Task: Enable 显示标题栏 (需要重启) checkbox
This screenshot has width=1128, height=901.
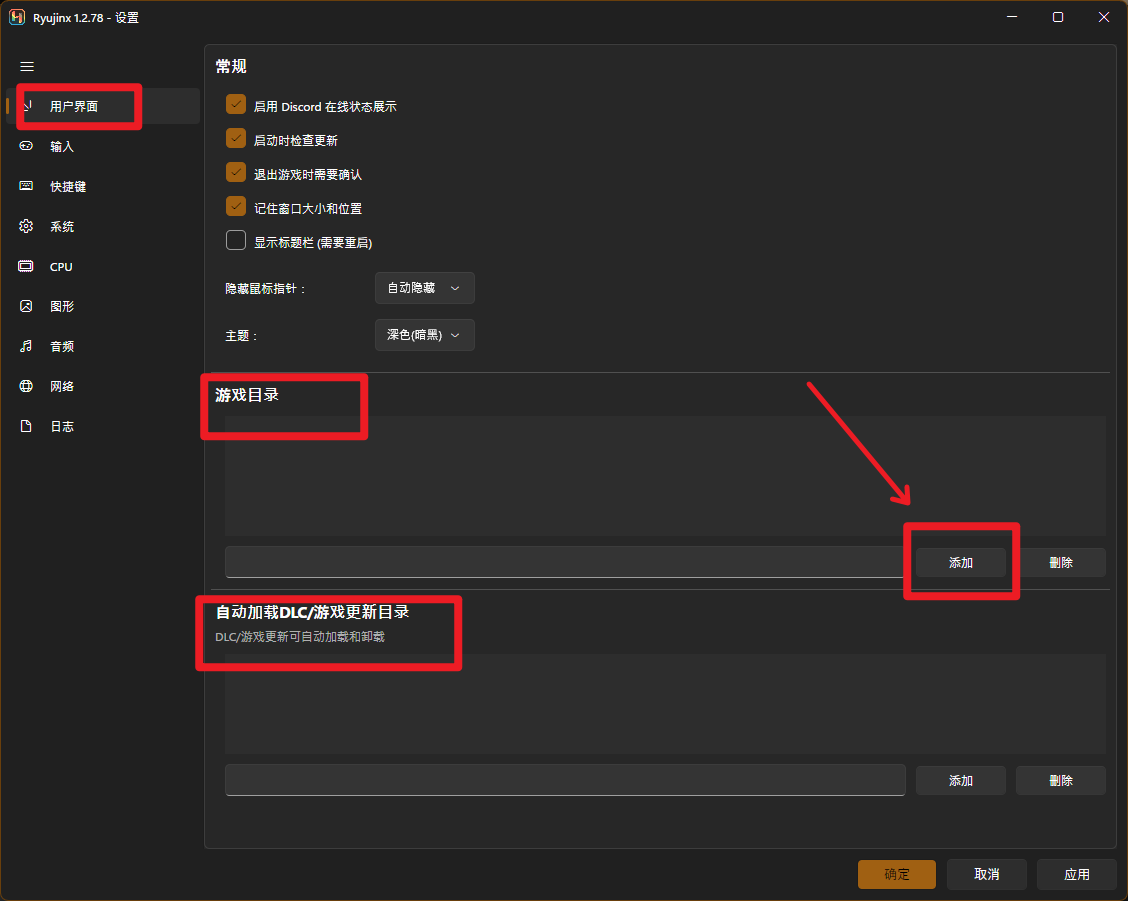Action: [236, 240]
